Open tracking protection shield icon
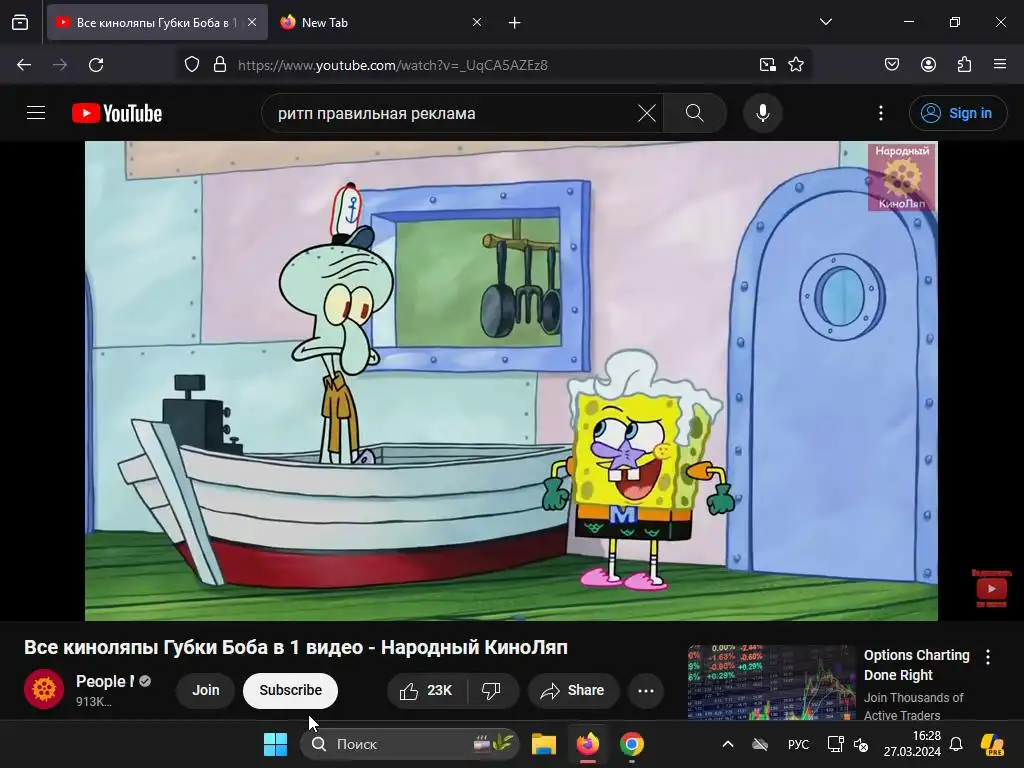Screen dimensions: 1024x768 (191, 65)
